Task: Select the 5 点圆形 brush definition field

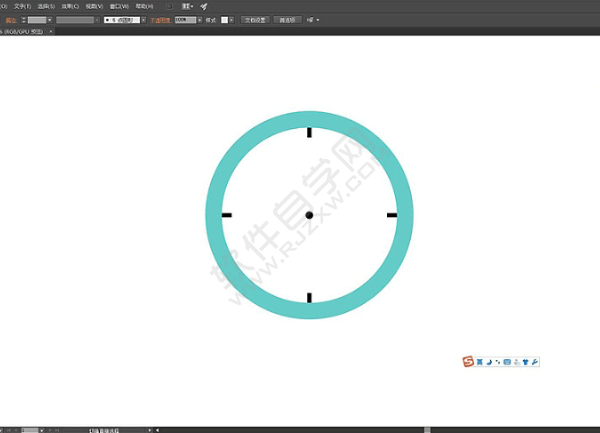Action: (122, 20)
